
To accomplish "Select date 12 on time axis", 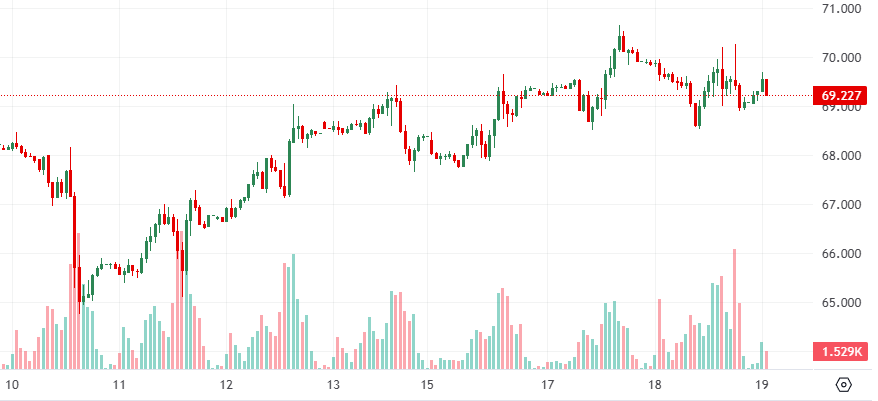I will (226, 385).
